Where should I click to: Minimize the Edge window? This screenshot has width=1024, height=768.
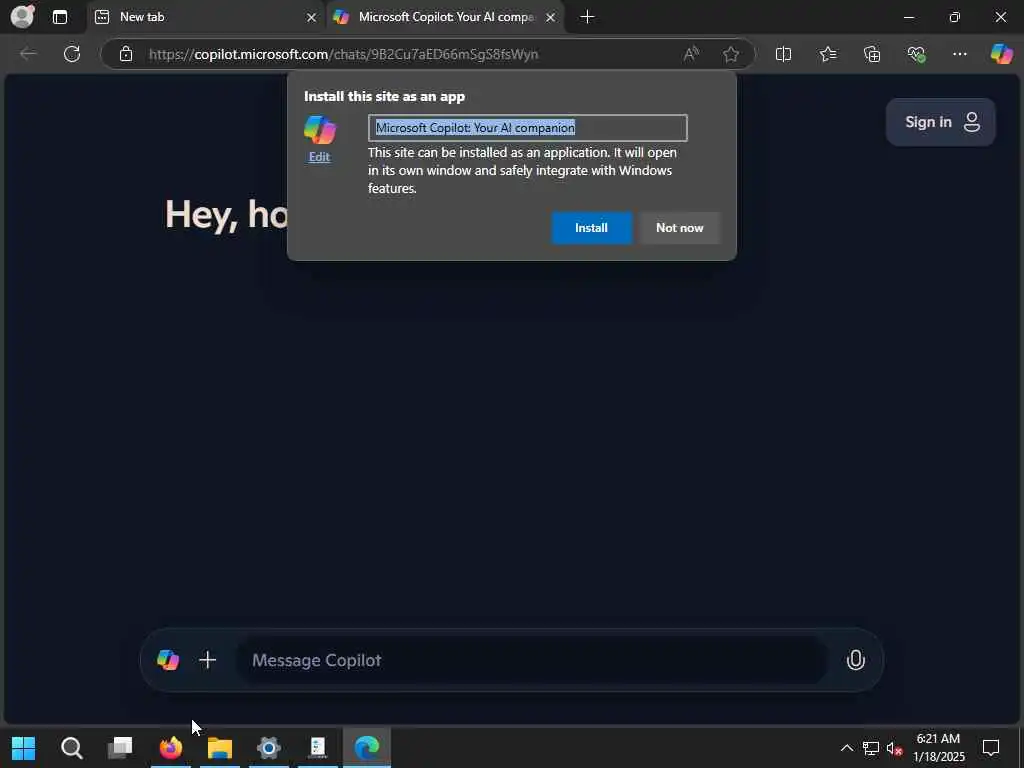(908, 17)
